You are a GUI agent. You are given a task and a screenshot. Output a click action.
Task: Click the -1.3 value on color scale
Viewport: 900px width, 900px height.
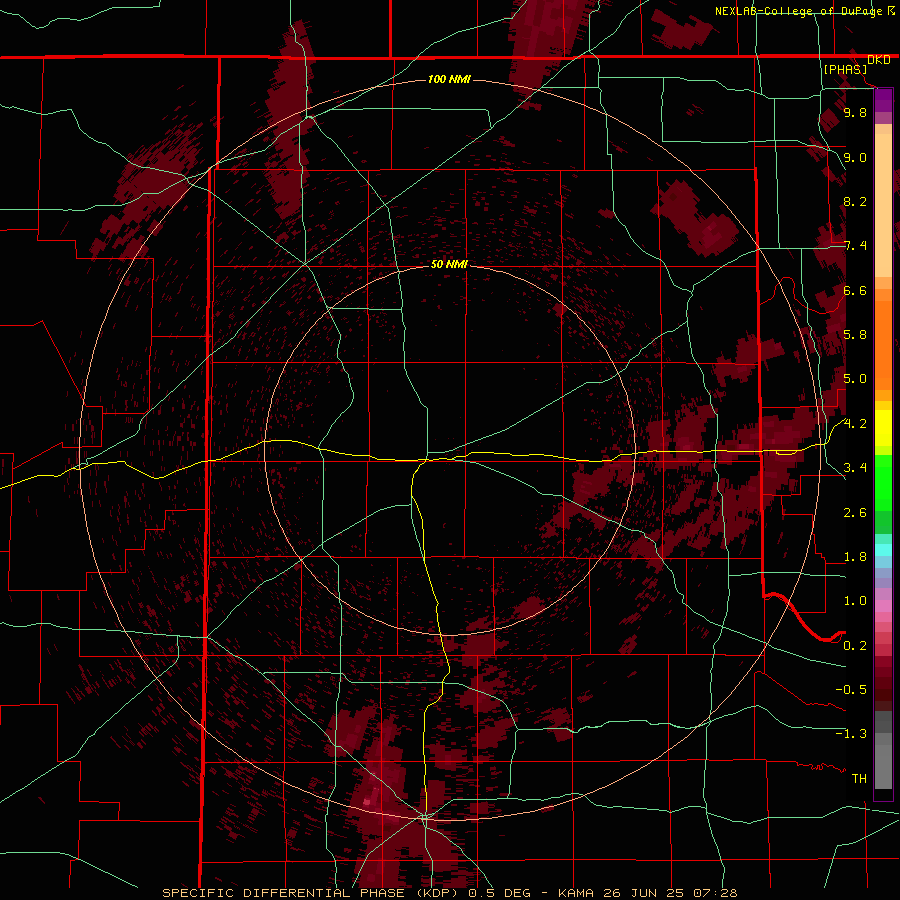(x=851, y=734)
